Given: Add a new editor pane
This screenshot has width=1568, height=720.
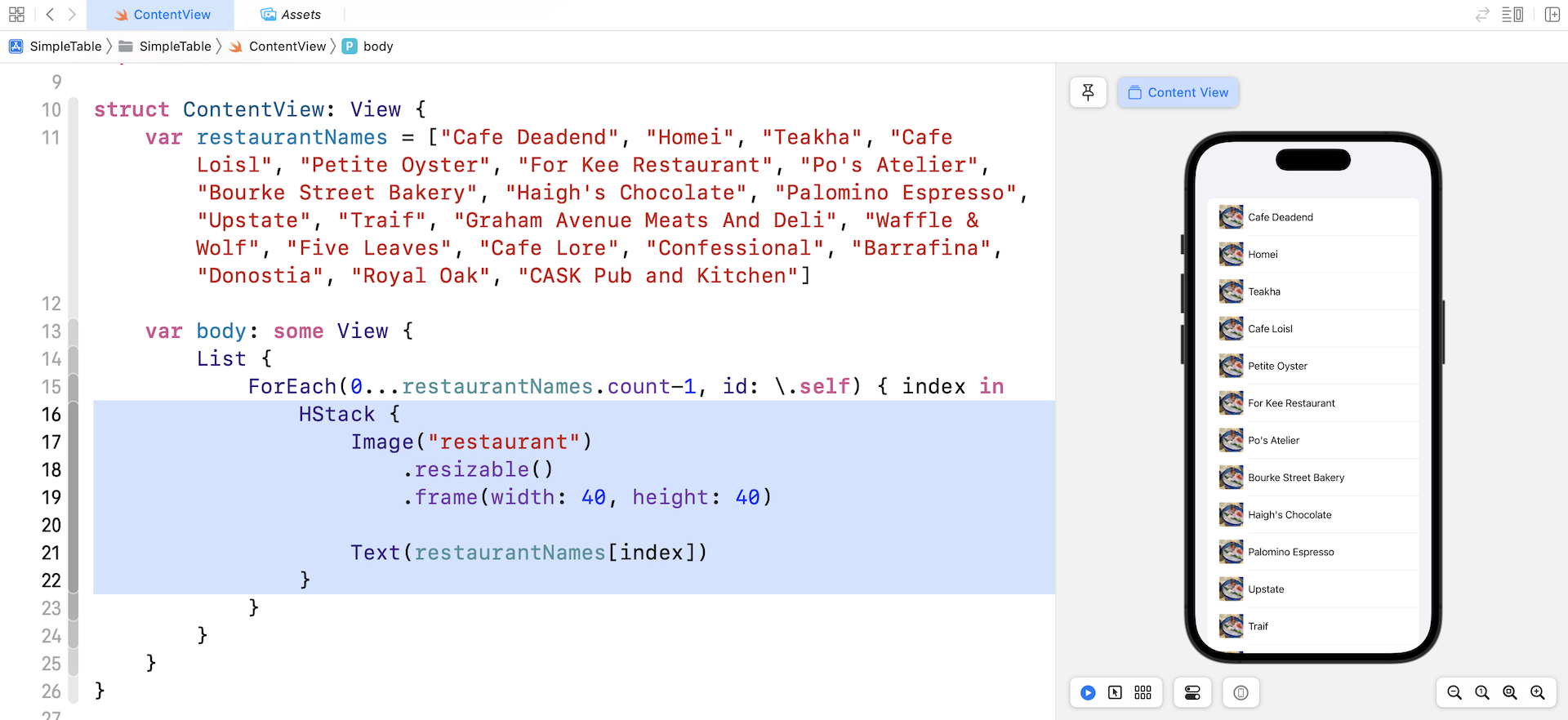Looking at the screenshot, I should pyautogui.click(x=1552, y=15).
